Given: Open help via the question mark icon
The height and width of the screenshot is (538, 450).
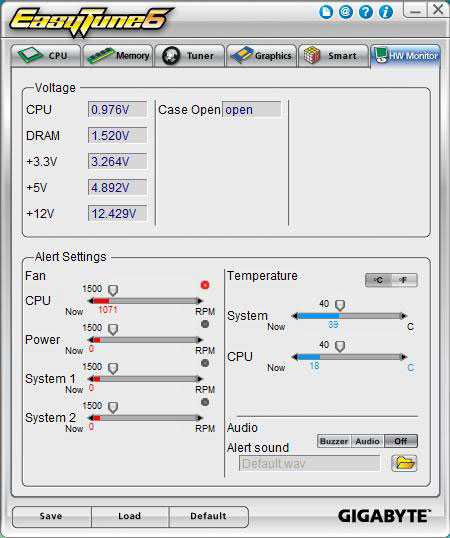Looking at the screenshot, I should click(366, 12).
